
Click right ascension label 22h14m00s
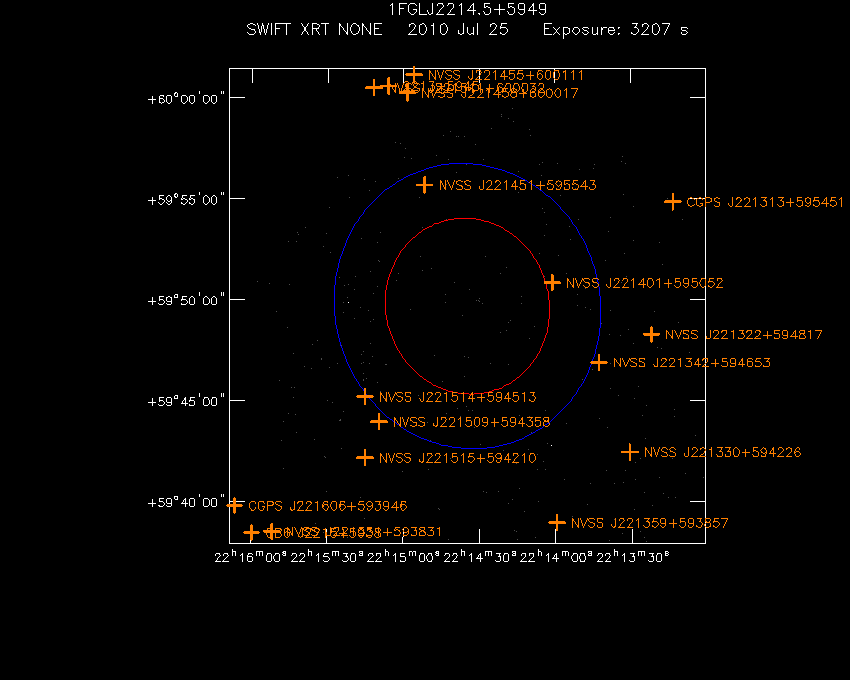pyautogui.click(x=556, y=557)
